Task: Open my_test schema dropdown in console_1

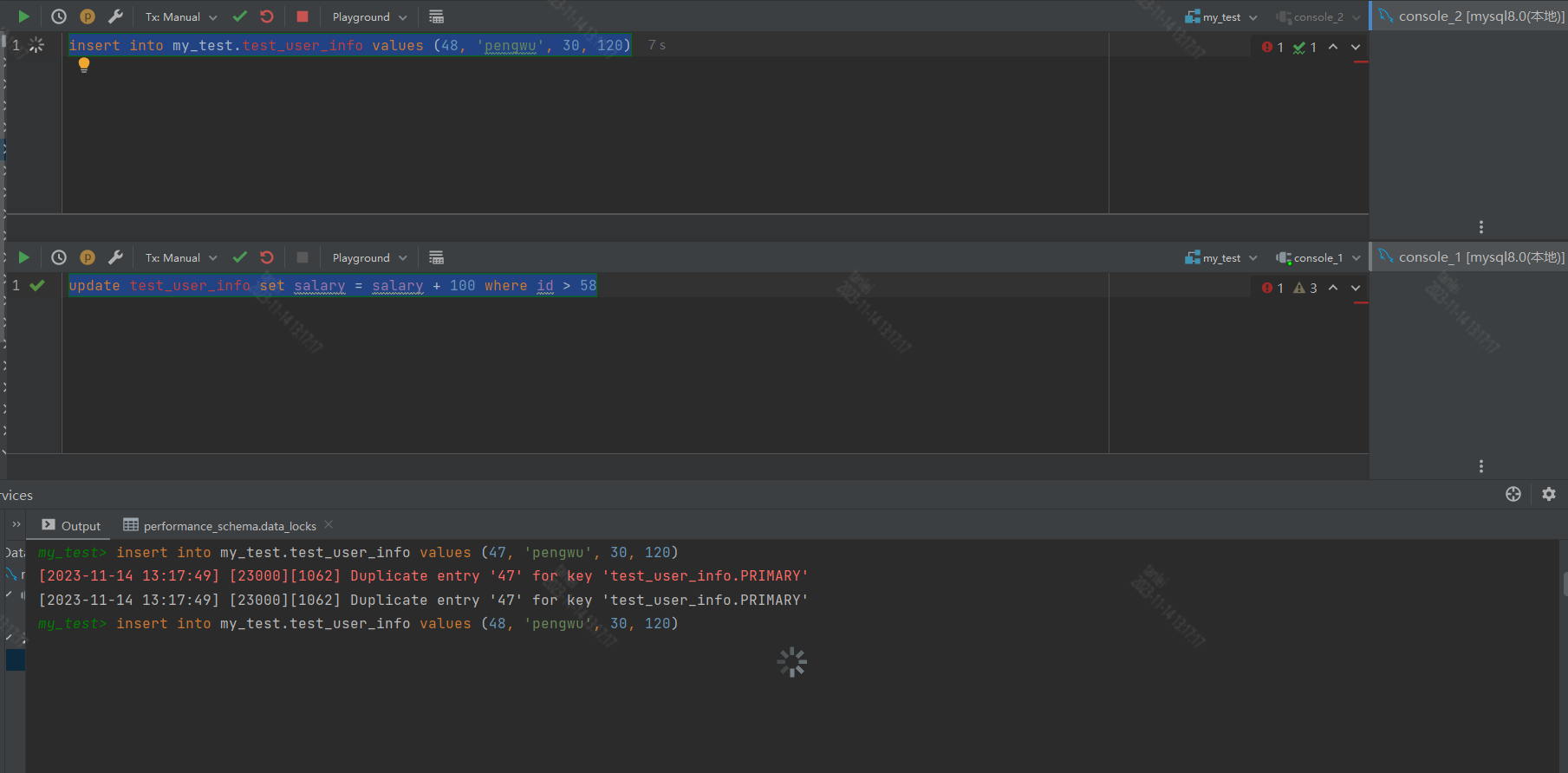Action: click(1221, 257)
